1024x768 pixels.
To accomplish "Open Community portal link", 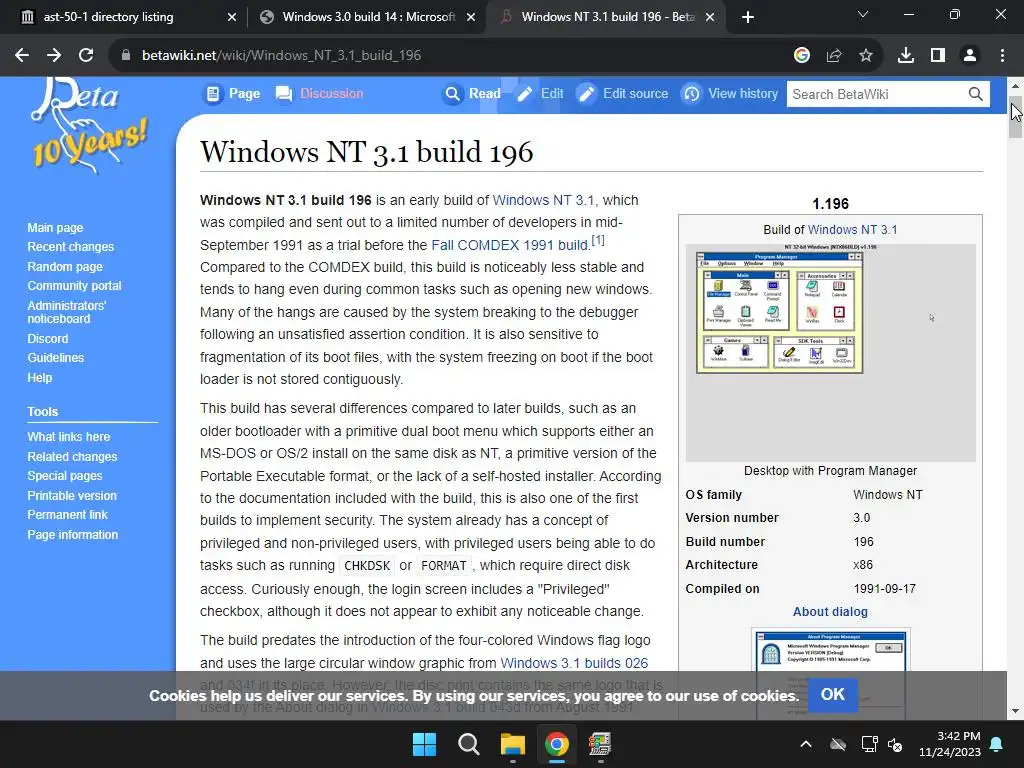I will [x=74, y=285].
